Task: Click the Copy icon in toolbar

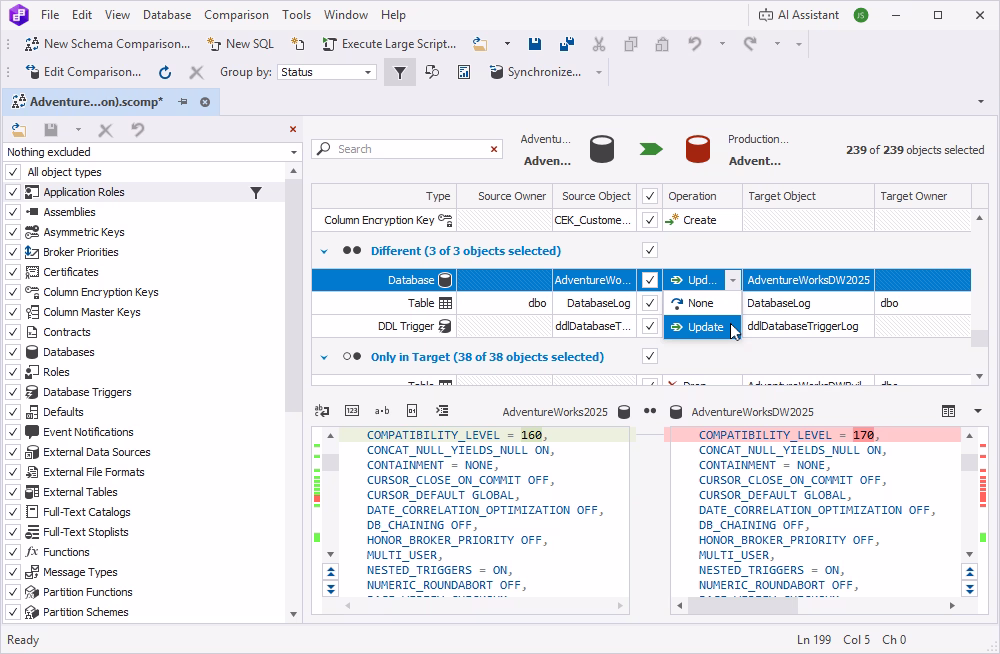Action: pyautogui.click(x=631, y=44)
